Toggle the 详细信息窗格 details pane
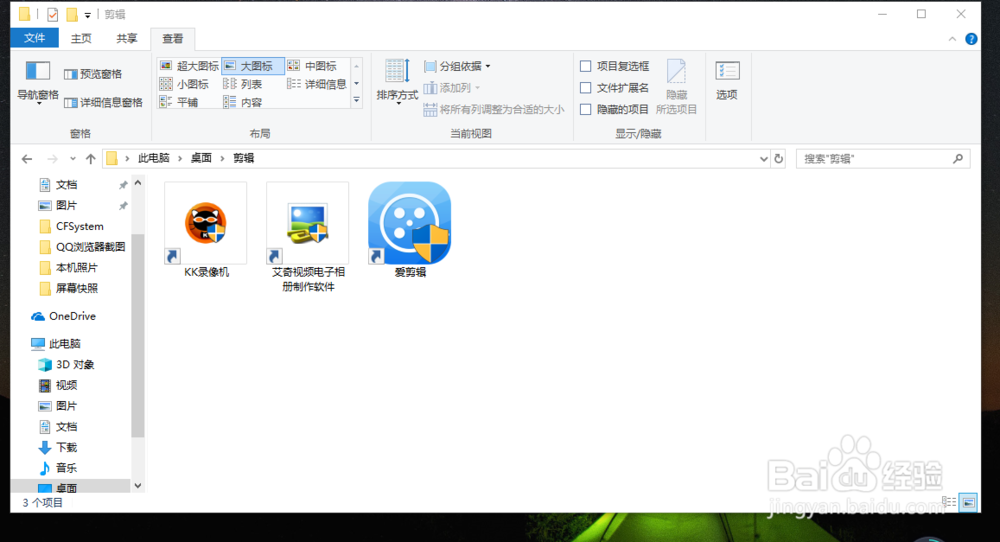 (103, 103)
